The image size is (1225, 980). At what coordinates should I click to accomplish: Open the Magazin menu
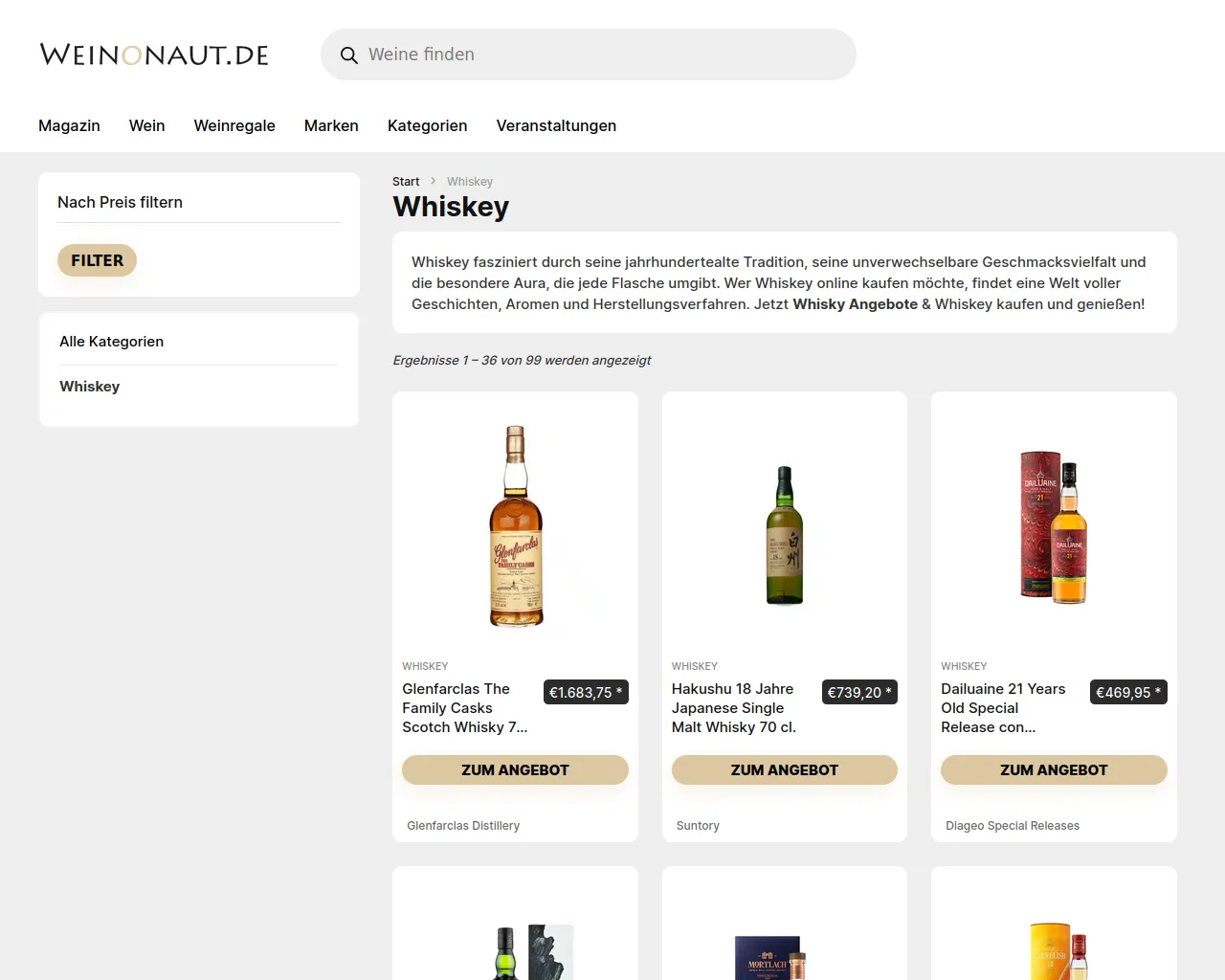pyautogui.click(x=69, y=125)
